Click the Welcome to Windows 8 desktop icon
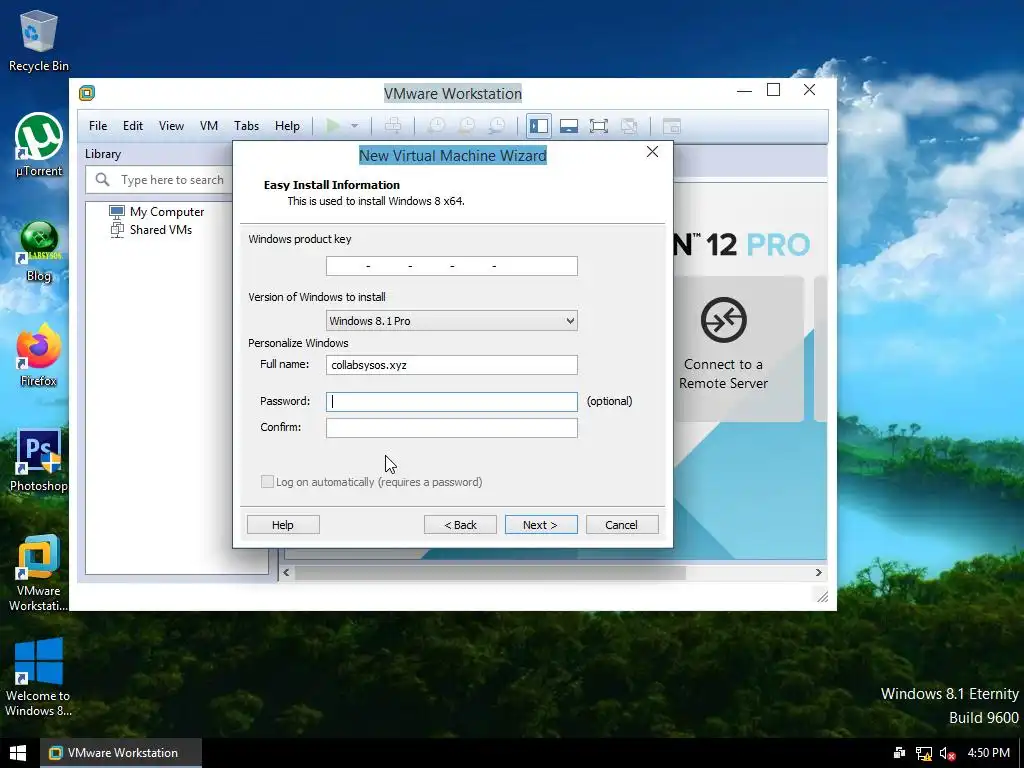The width and height of the screenshot is (1024, 768). [x=39, y=678]
